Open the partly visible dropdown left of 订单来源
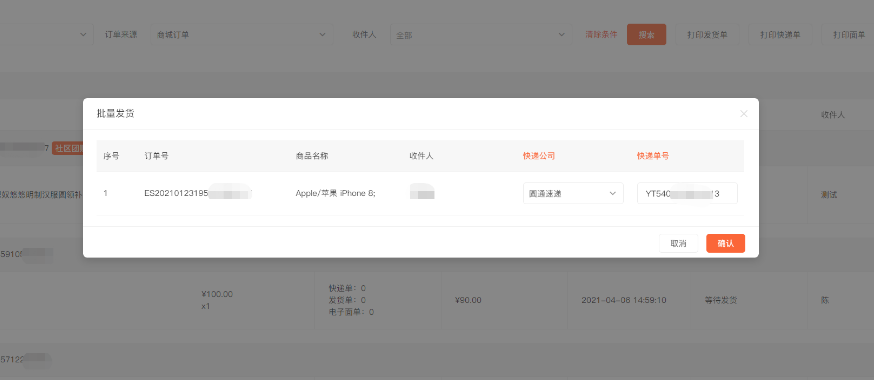874x380 pixels. tap(46, 35)
